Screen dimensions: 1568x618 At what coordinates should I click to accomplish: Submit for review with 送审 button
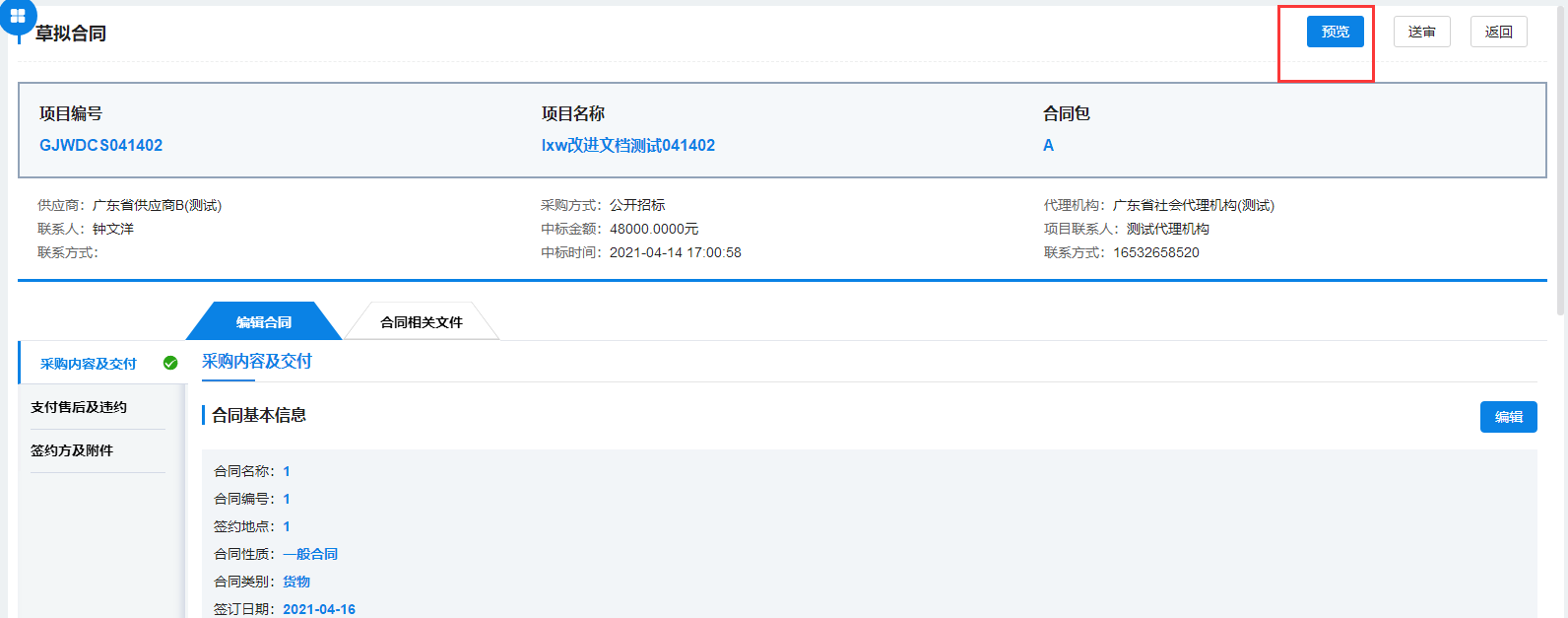click(1421, 32)
